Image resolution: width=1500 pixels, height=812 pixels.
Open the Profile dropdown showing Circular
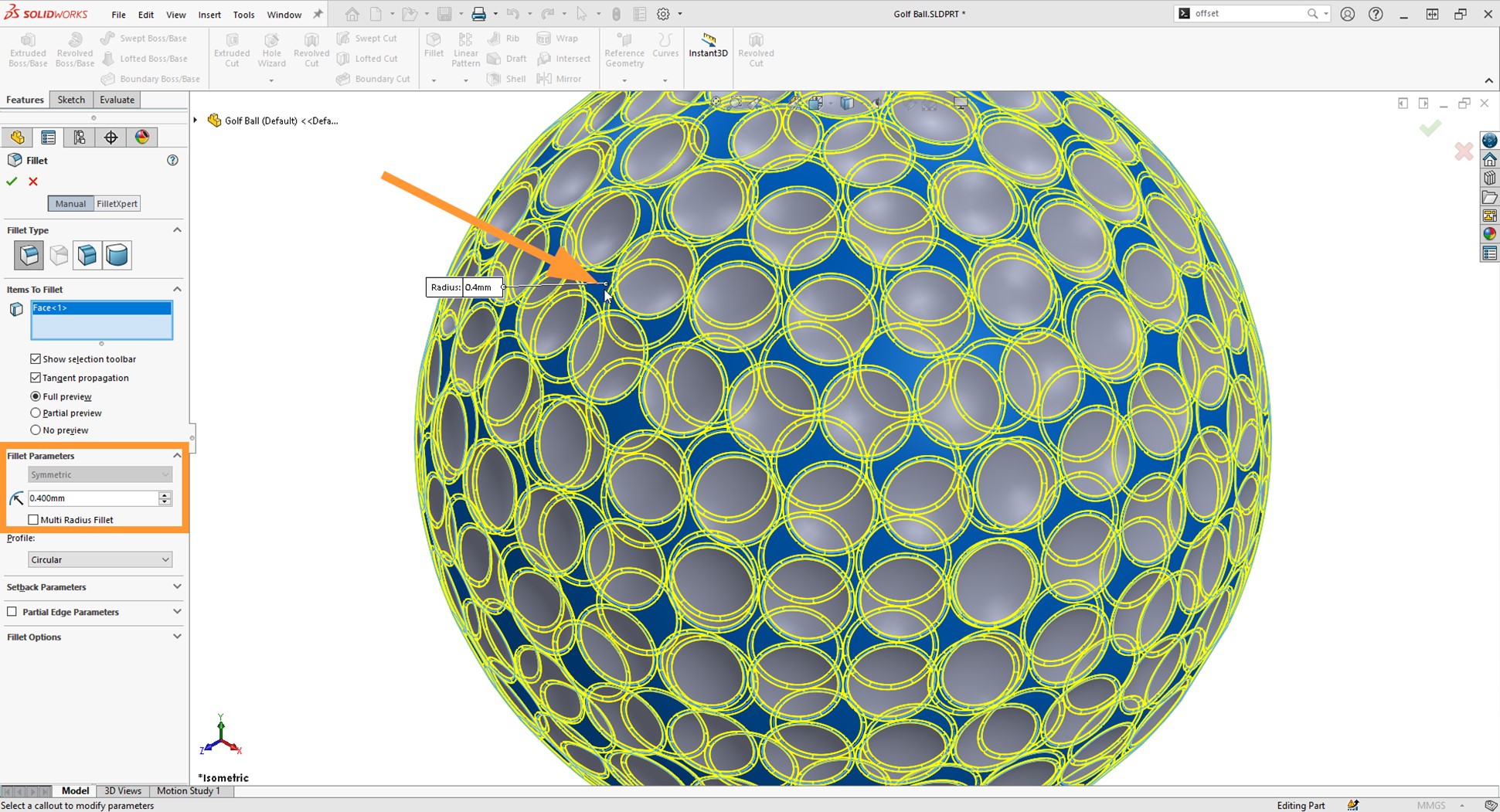[100, 559]
